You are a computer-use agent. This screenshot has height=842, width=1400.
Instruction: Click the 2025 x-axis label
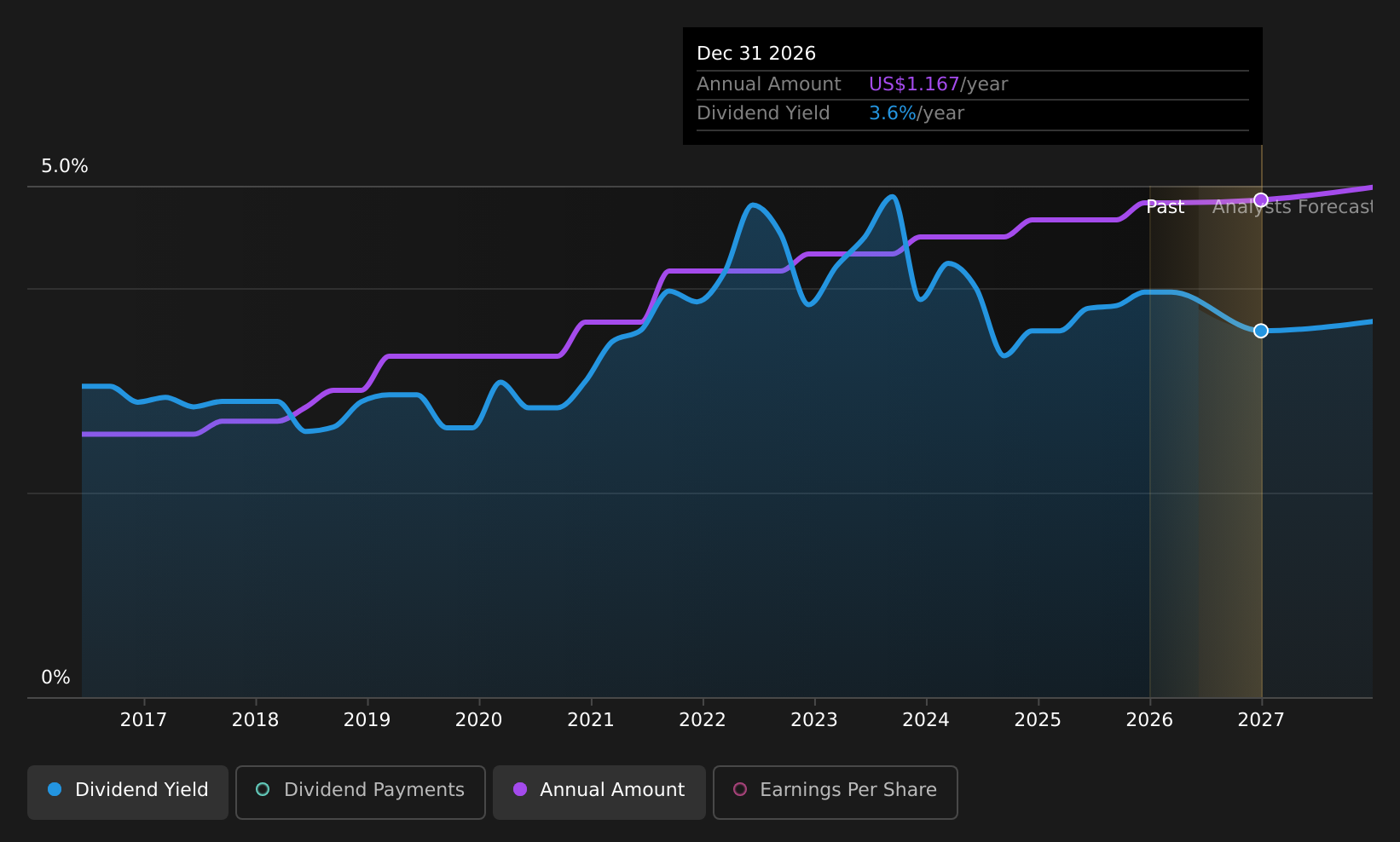coord(1038,720)
